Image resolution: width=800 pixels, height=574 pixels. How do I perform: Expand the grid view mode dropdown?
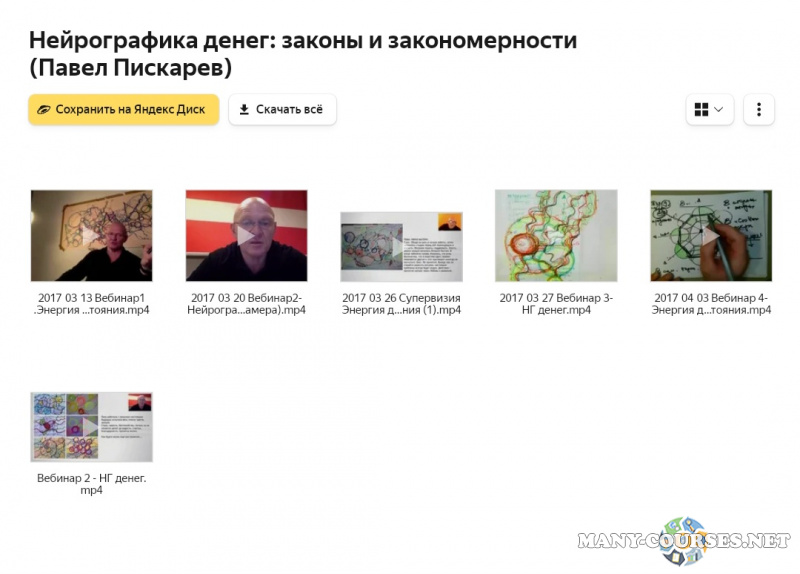point(710,110)
